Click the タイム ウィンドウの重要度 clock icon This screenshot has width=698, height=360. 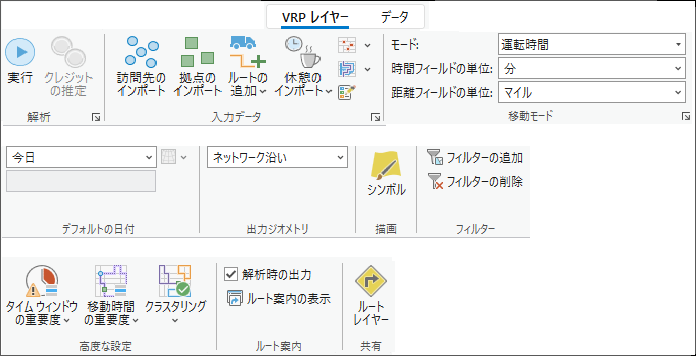42,281
